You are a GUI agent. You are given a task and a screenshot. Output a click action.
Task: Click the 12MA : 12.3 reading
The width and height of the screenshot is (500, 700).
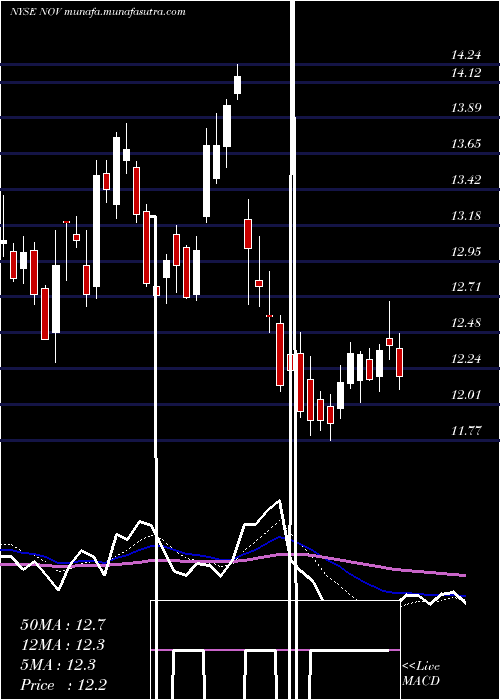point(63,645)
